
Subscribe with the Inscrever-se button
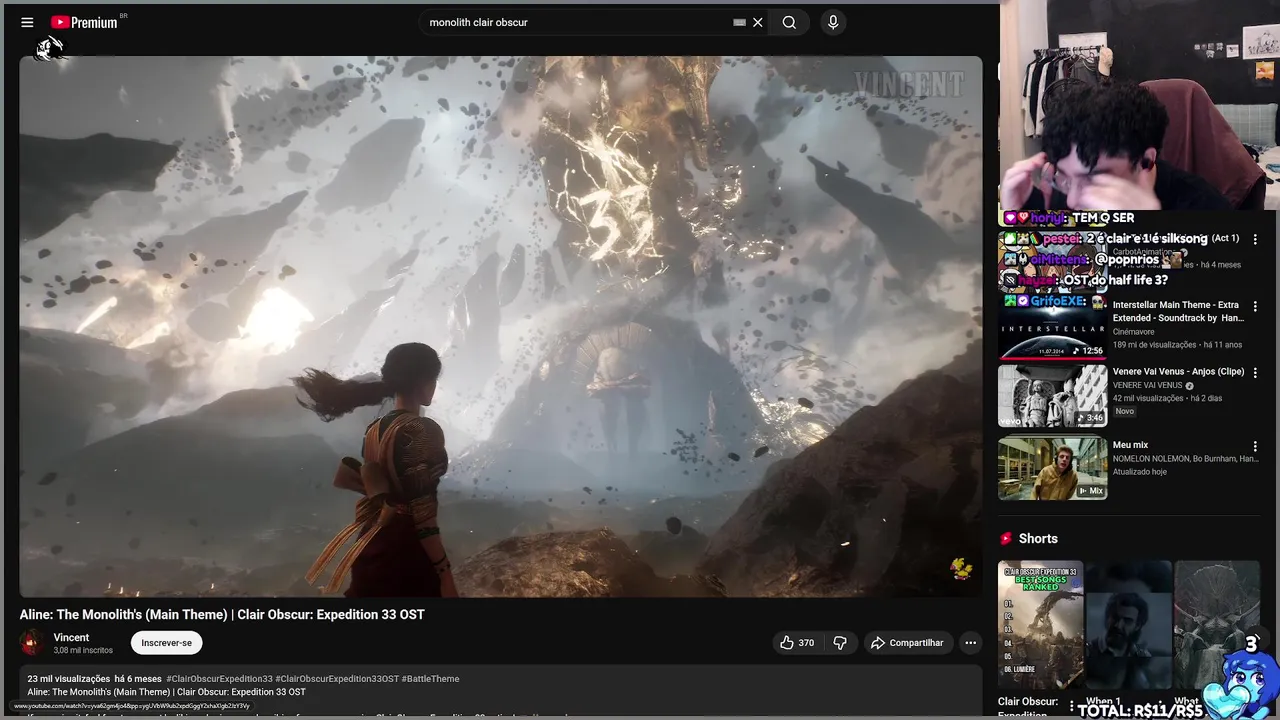click(166, 643)
